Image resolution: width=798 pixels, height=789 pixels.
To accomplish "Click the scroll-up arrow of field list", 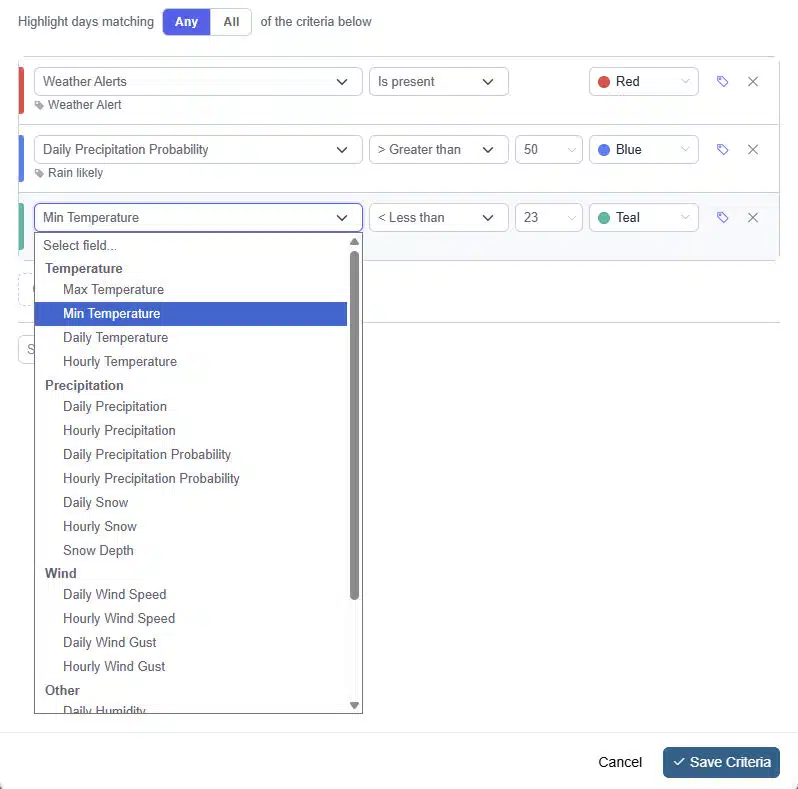I will (x=354, y=242).
